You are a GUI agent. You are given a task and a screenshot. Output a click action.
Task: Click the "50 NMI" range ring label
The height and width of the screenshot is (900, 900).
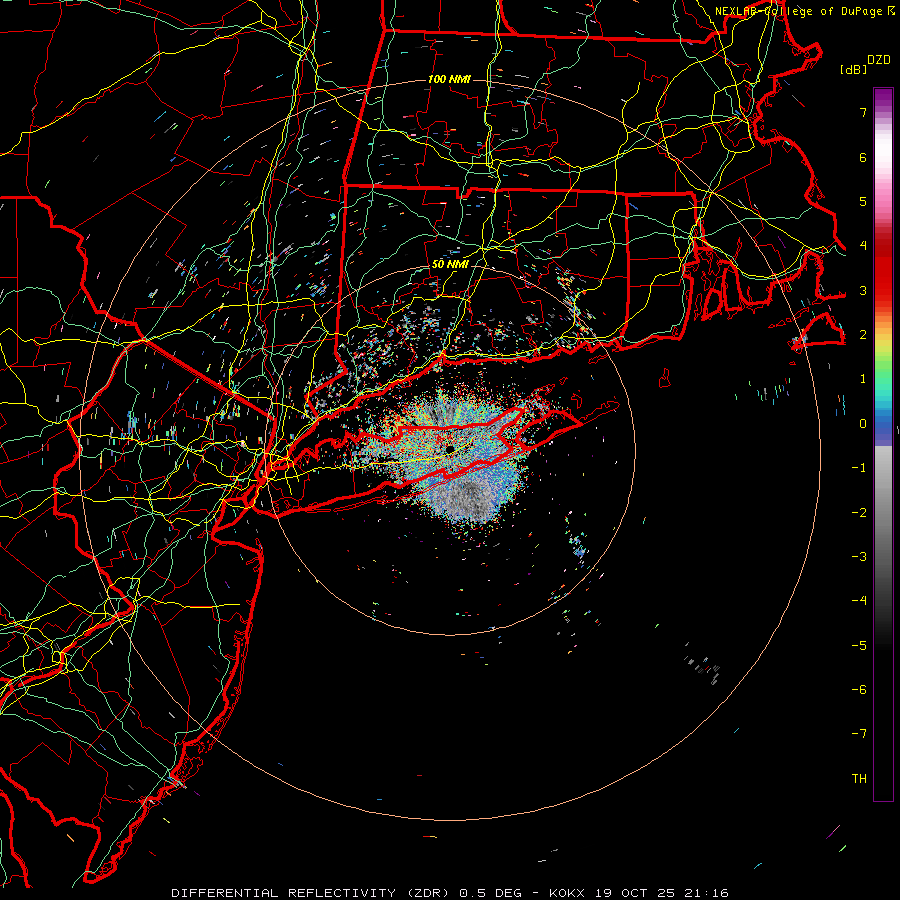pyautogui.click(x=450, y=264)
